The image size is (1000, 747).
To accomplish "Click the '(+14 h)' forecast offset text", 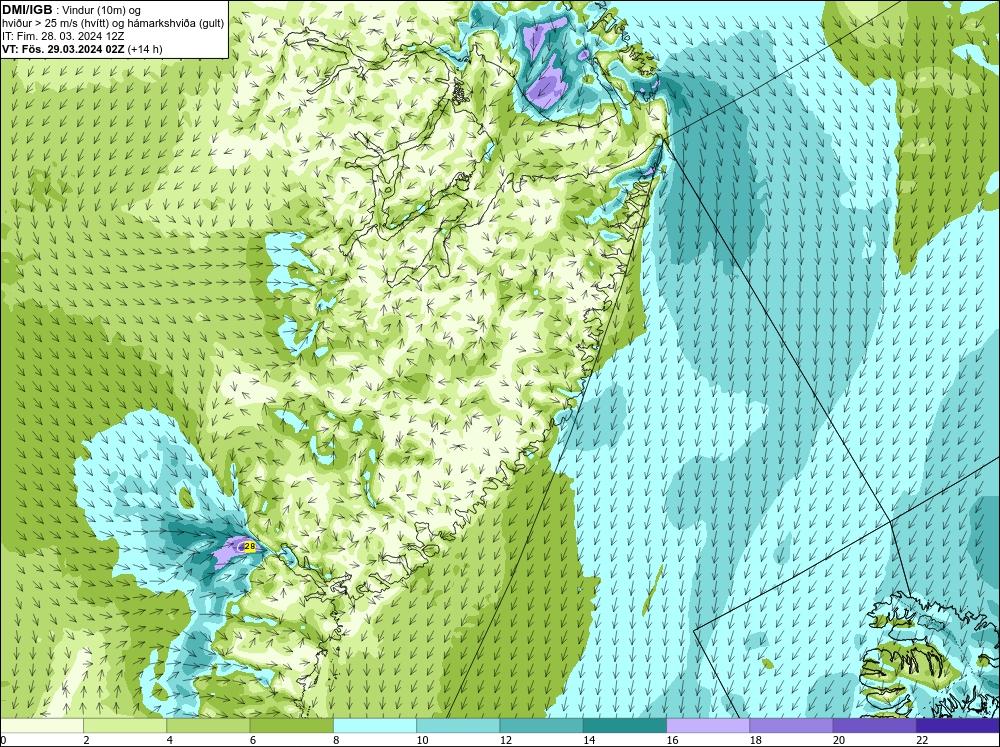I will 145,48.
